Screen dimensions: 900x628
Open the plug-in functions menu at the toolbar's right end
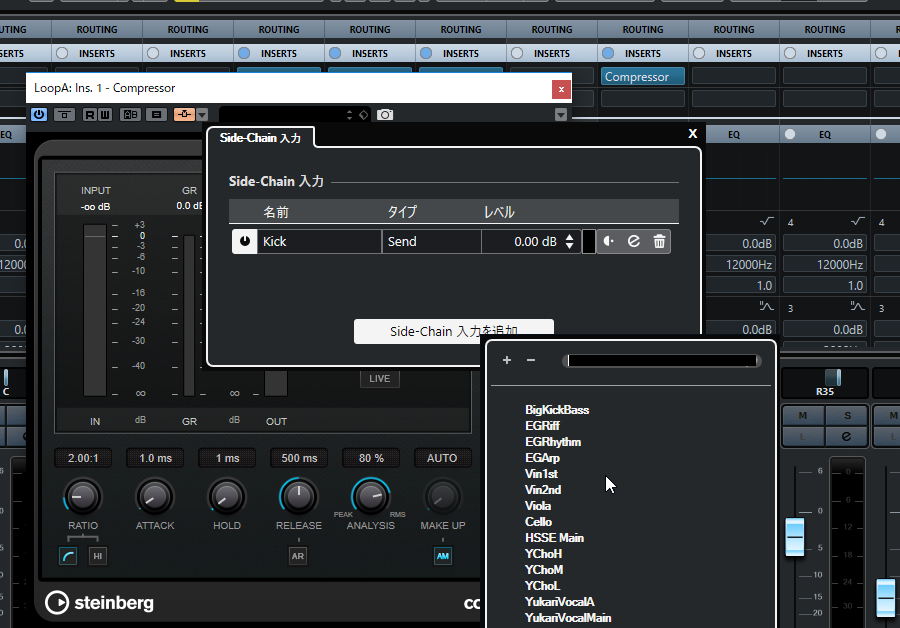pos(561,115)
